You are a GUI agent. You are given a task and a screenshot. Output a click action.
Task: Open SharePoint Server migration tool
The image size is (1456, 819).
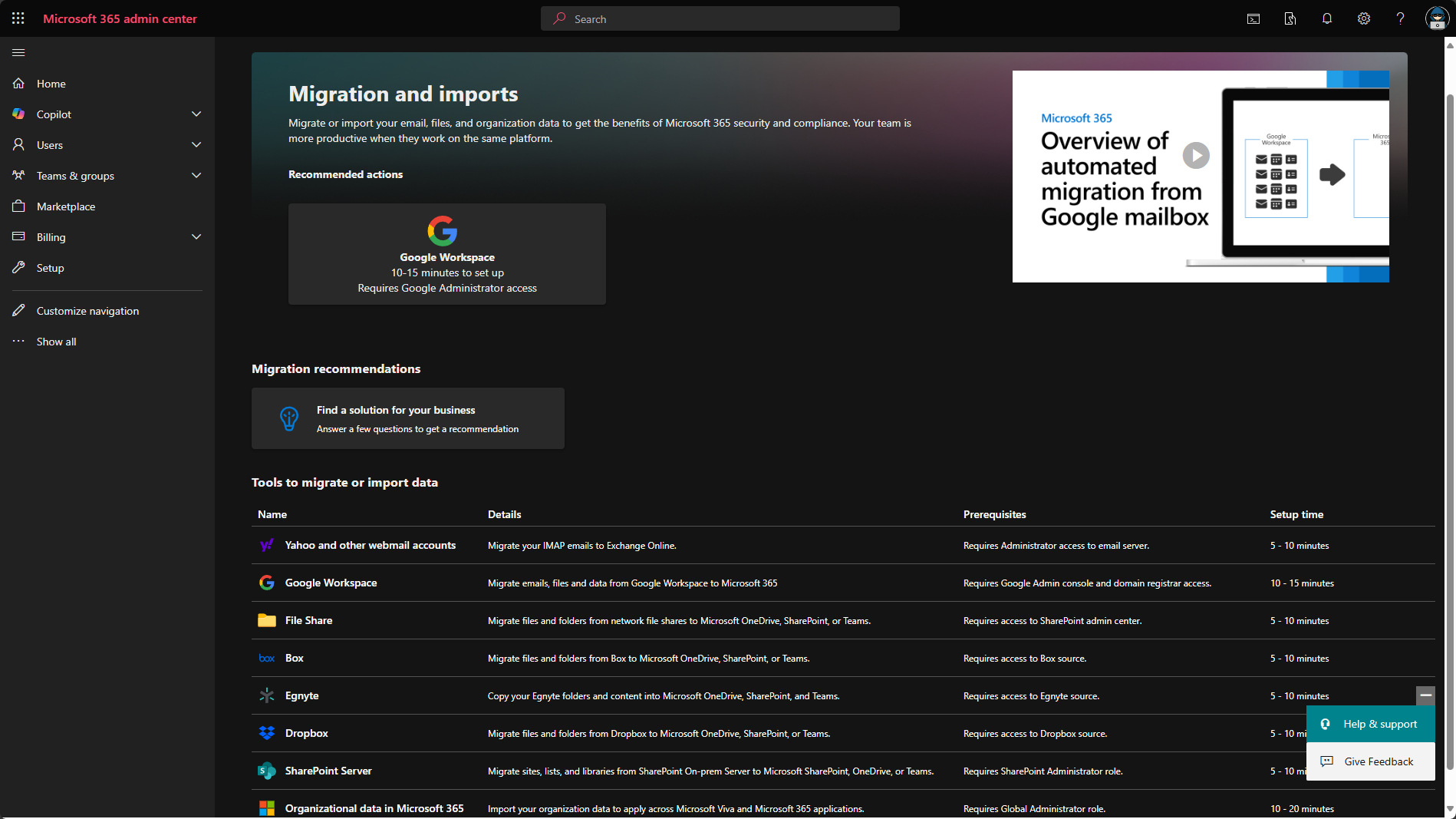pos(328,771)
